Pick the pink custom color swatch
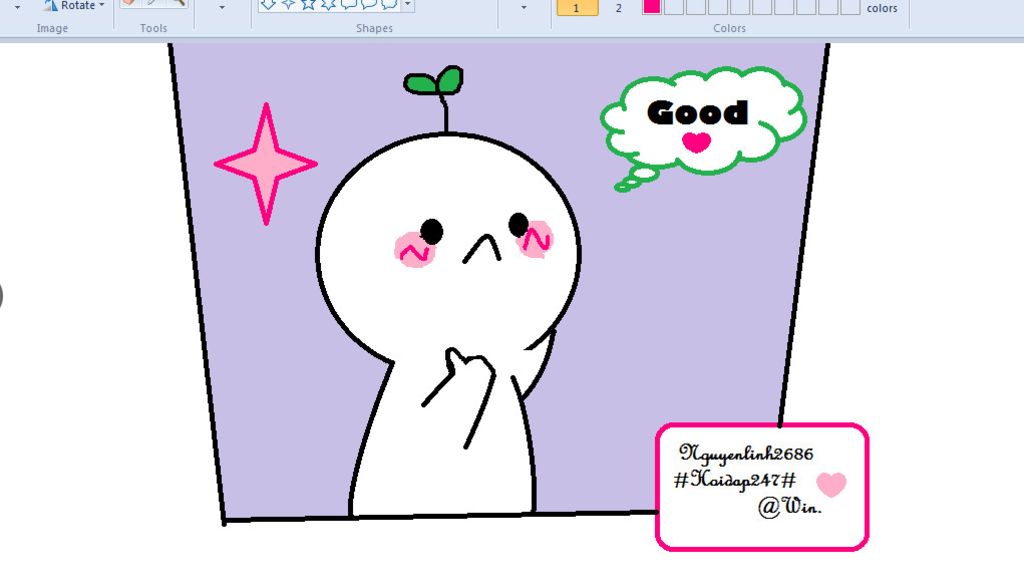 pos(652,7)
